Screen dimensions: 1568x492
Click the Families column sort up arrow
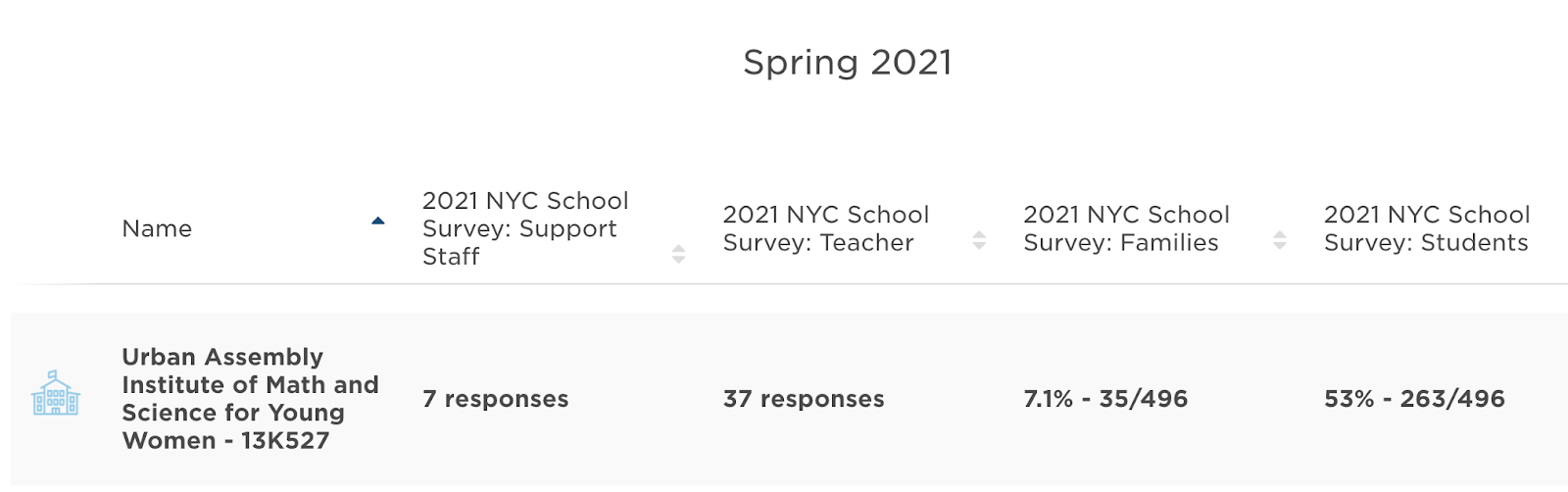pyautogui.click(x=1280, y=235)
